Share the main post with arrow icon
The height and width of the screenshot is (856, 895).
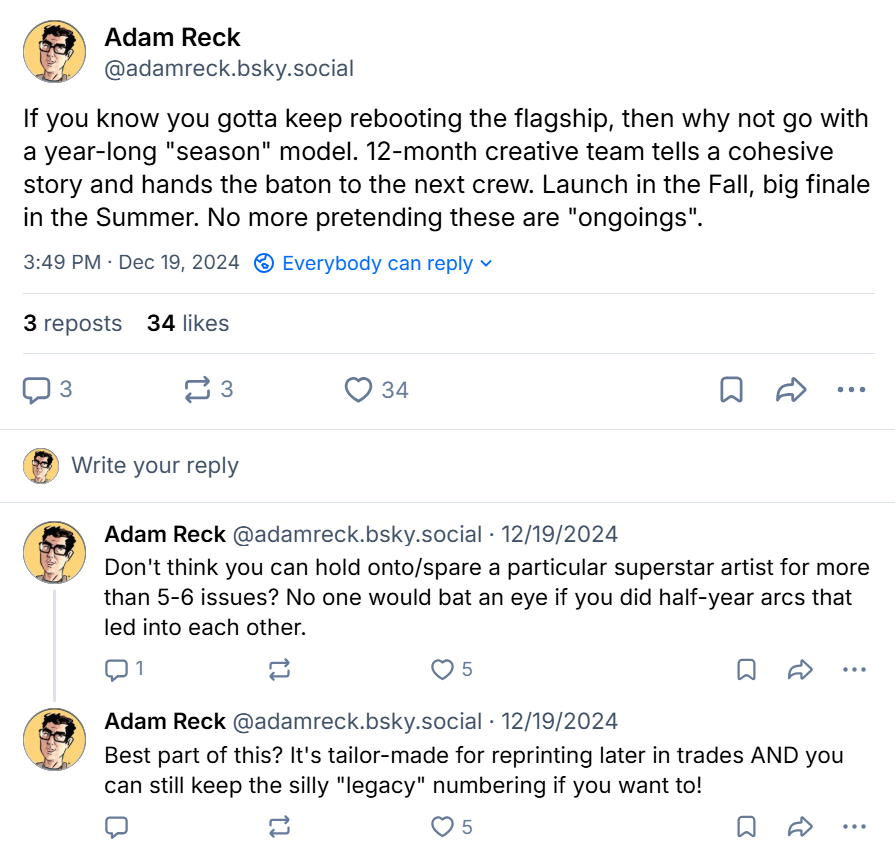tap(791, 390)
